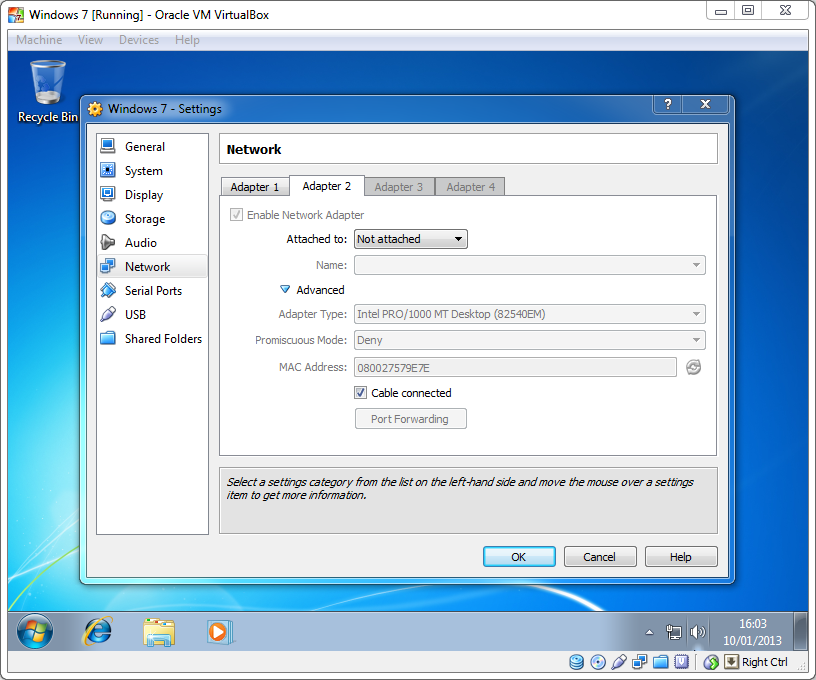816x680 pixels.
Task: Select USB in the settings list
Action: 135,315
